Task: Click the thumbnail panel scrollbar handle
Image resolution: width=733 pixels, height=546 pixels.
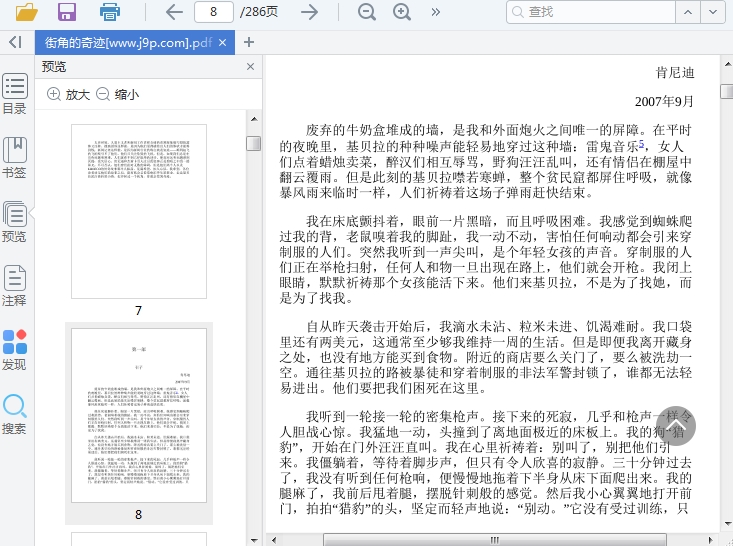Action: pyautogui.click(x=253, y=143)
